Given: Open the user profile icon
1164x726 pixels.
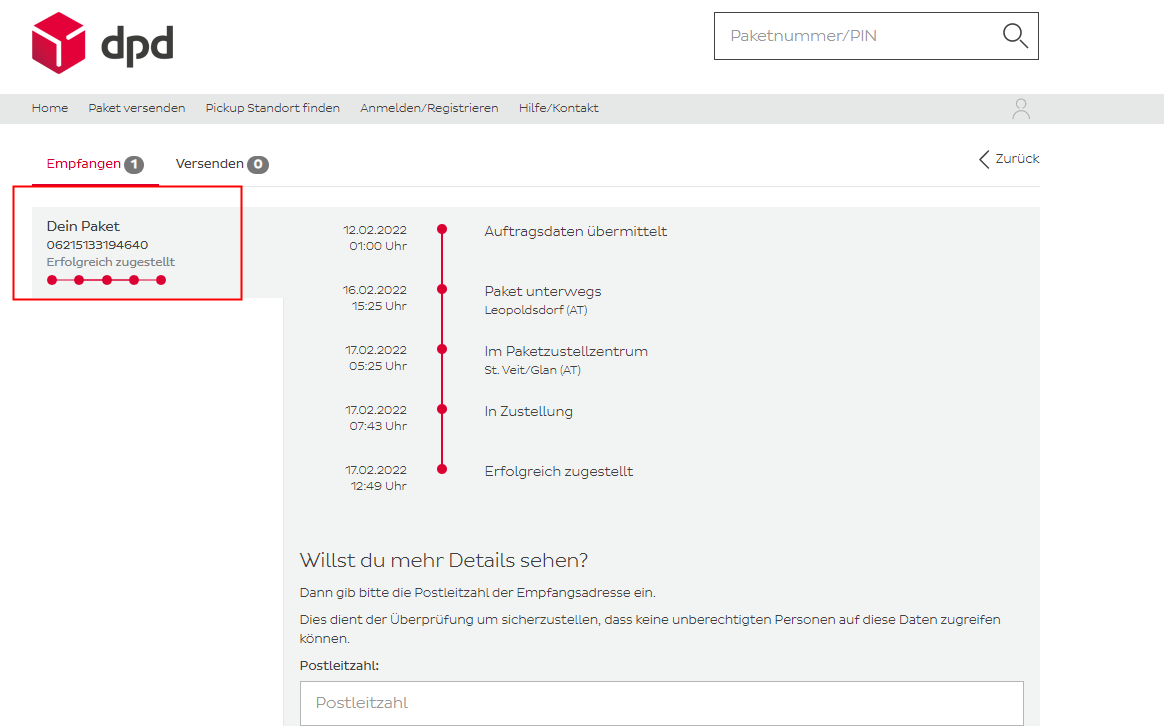Looking at the screenshot, I should (x=1020, y=109).
